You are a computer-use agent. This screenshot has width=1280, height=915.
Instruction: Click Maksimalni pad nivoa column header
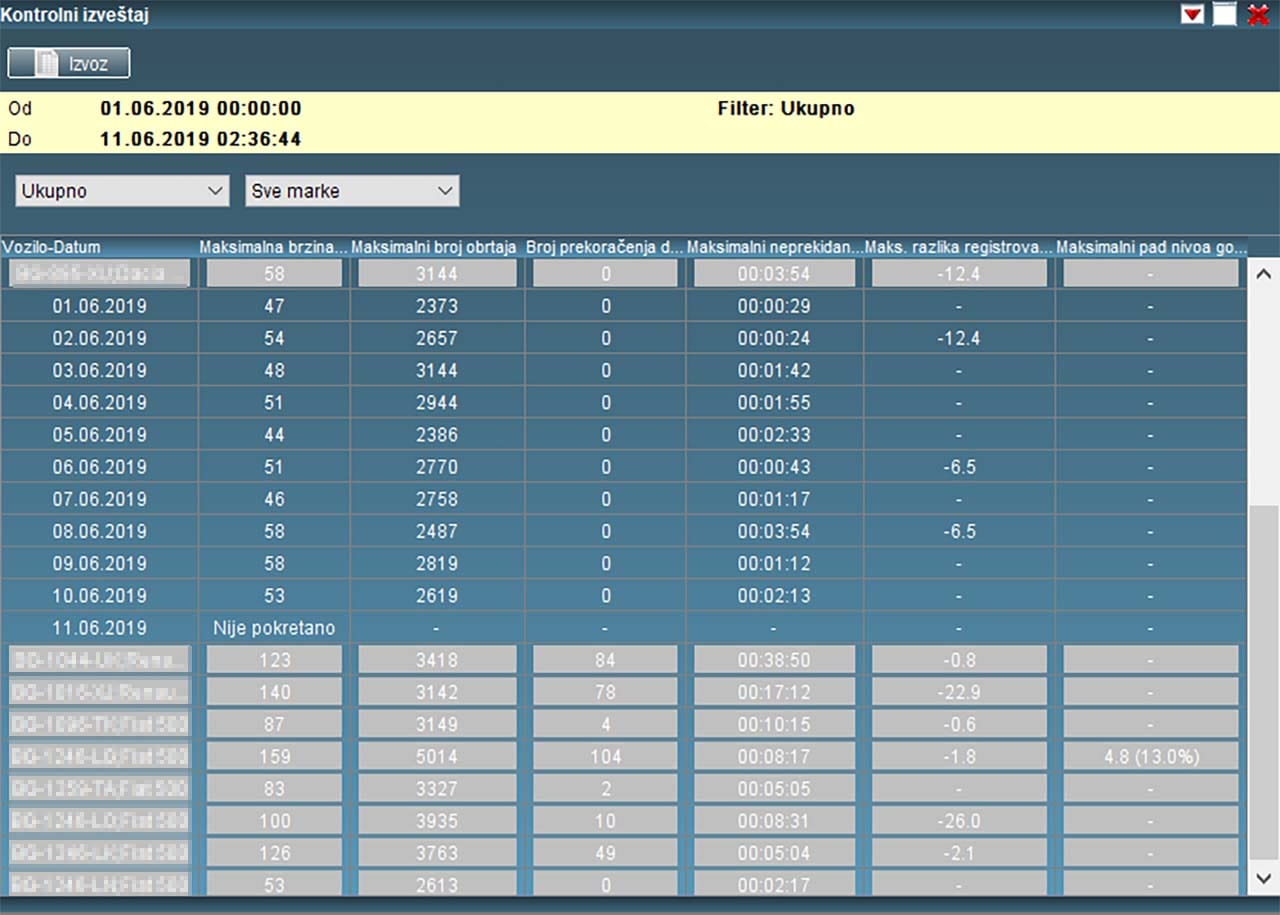(1150, 247)
